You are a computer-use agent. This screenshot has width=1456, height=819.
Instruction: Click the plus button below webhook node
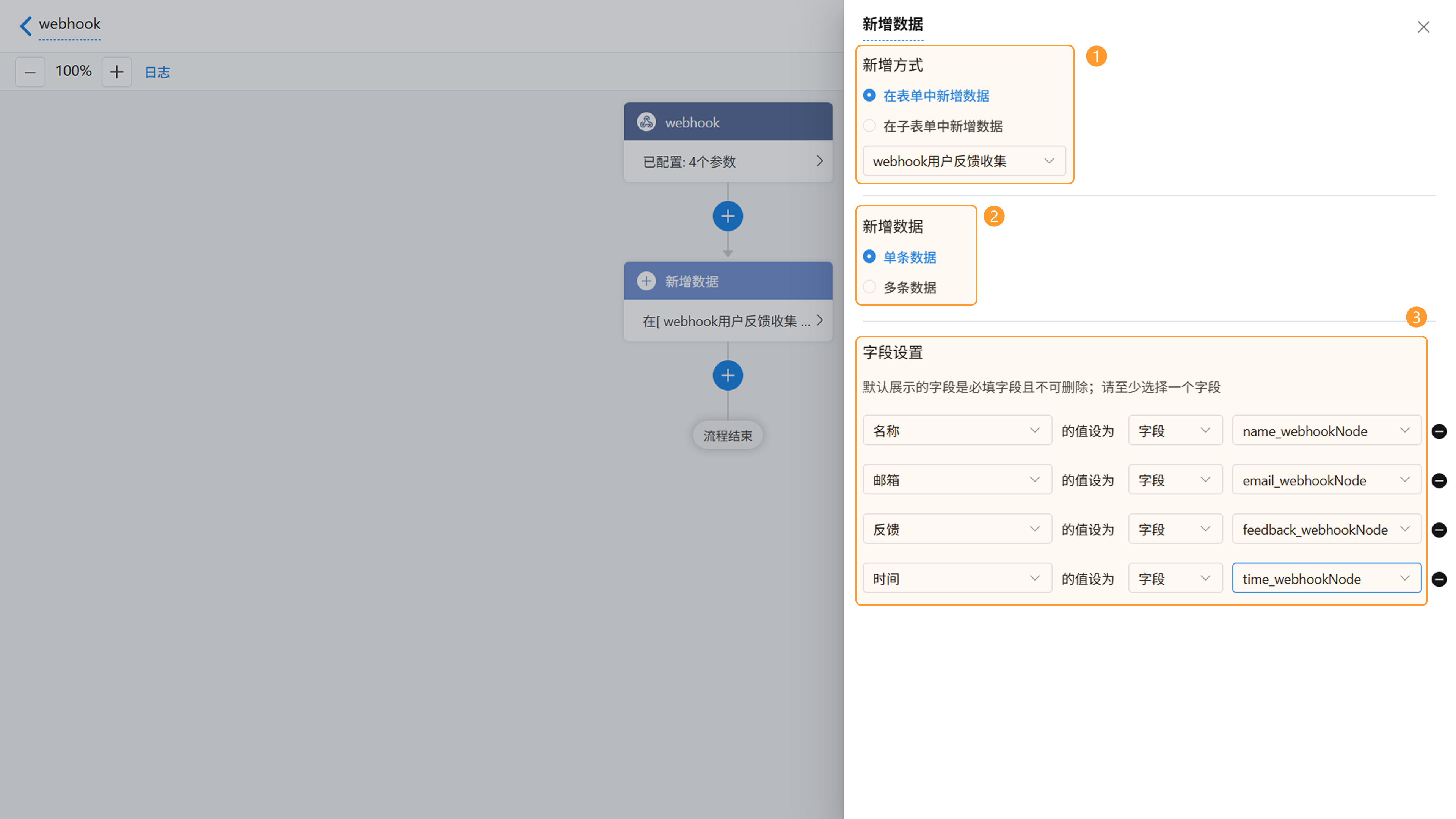coord(728,216)
